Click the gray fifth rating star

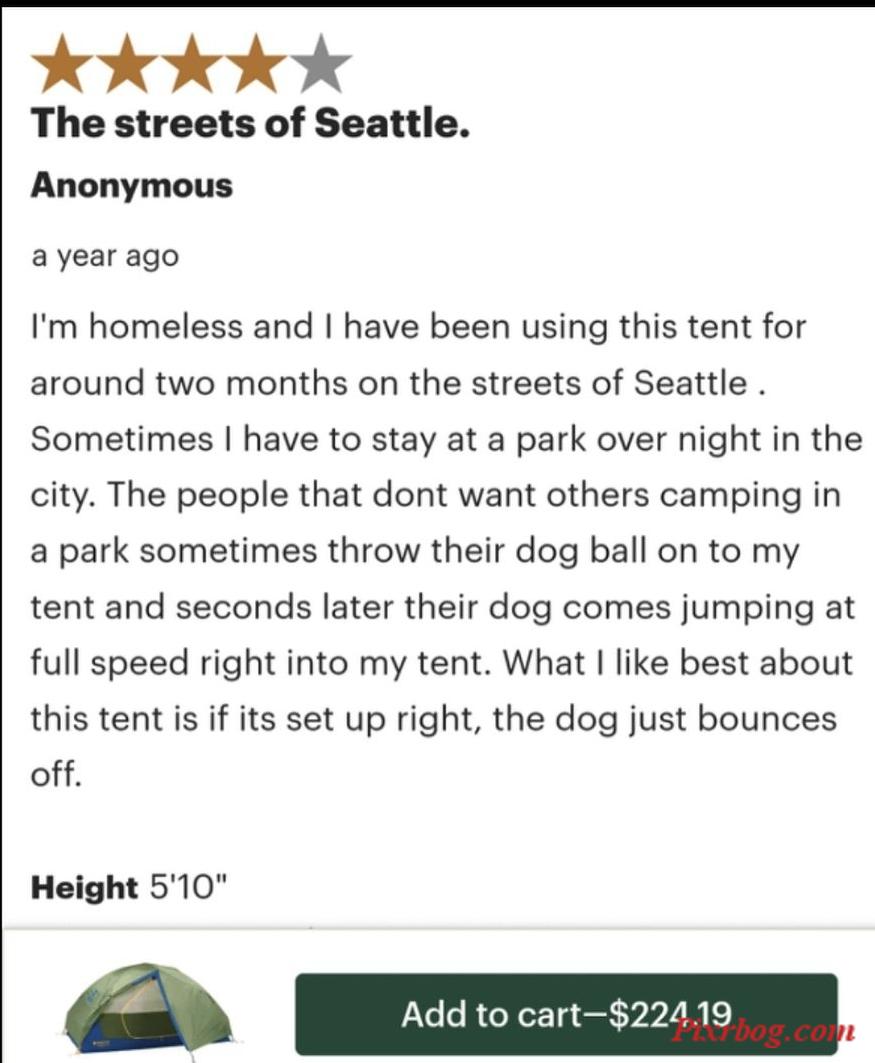pyautogui.click(x=321, y=64)
